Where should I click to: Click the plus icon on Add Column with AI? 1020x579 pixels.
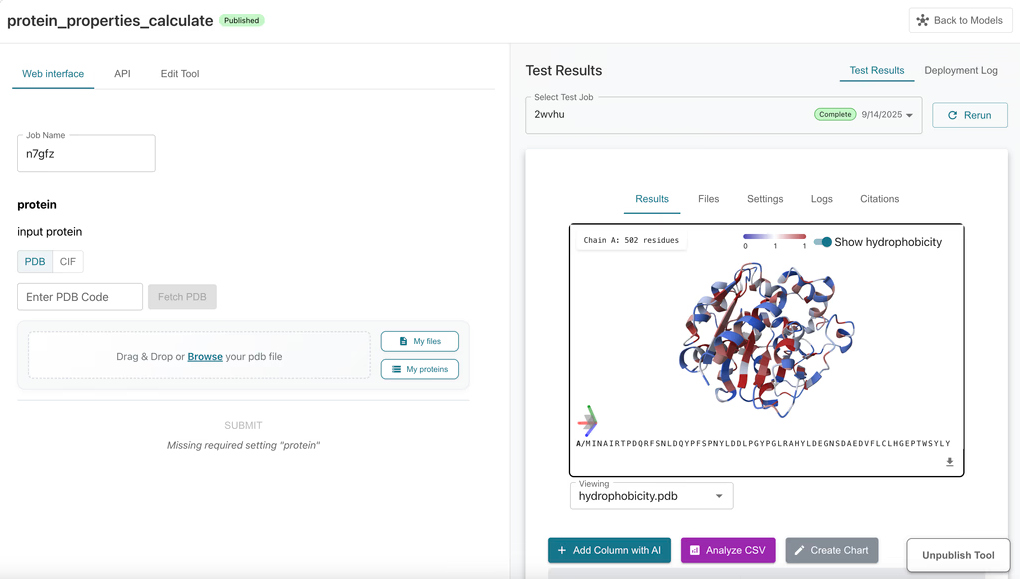point(562,550)
